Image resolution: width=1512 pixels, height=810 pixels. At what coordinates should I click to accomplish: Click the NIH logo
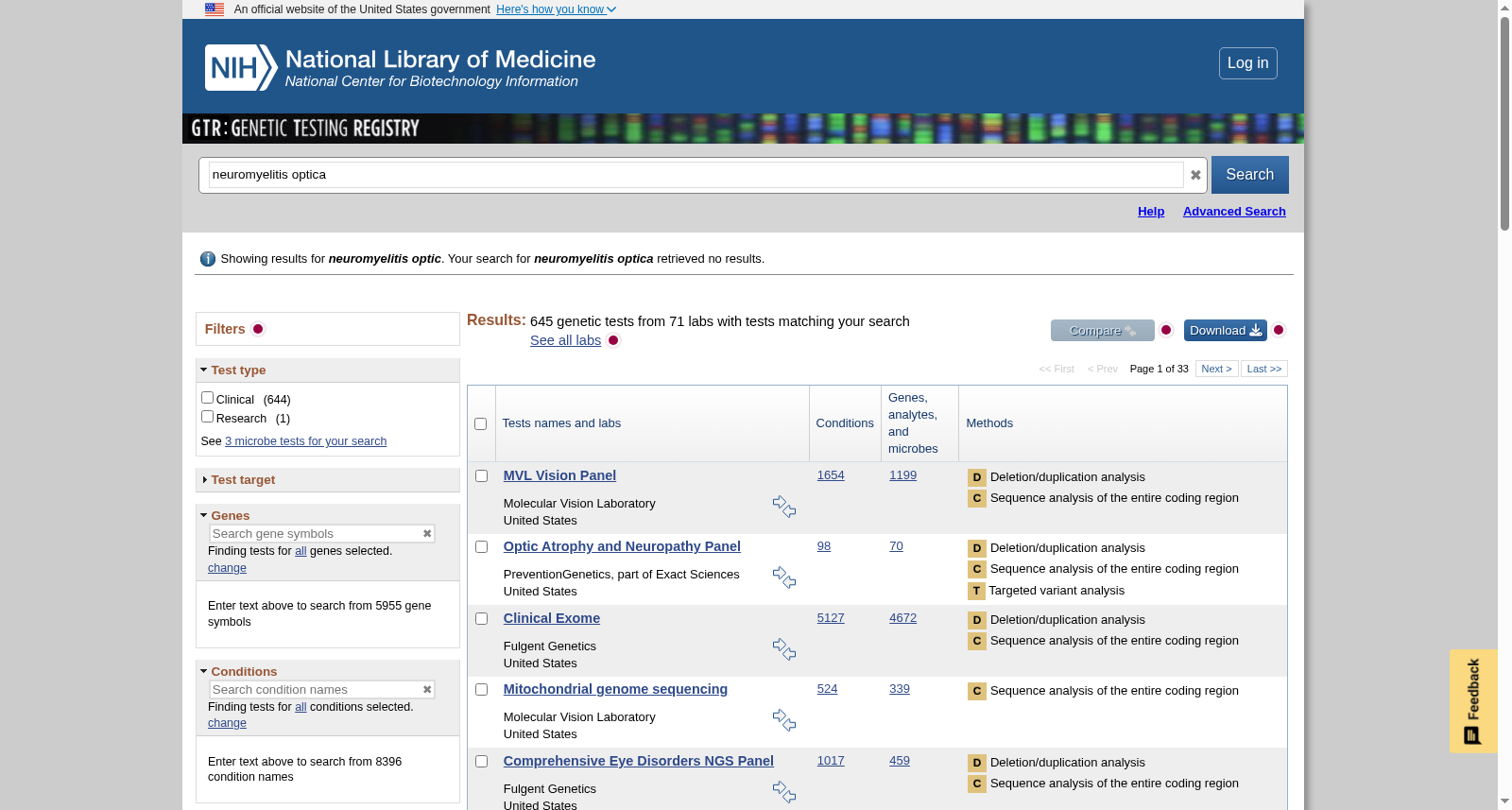(241, 68)
